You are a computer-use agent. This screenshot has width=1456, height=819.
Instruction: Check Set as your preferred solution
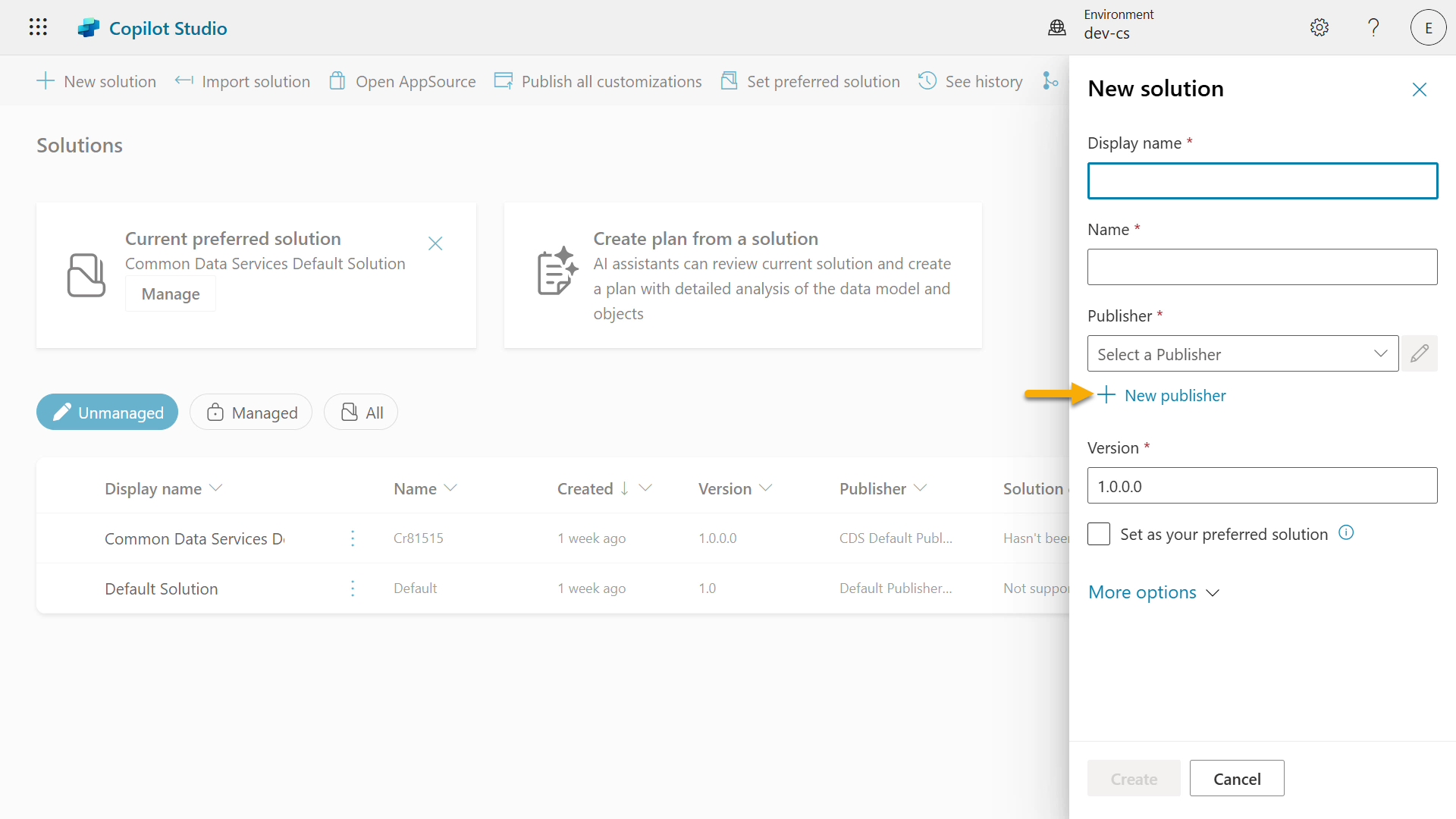click(x=1099, y=534)
